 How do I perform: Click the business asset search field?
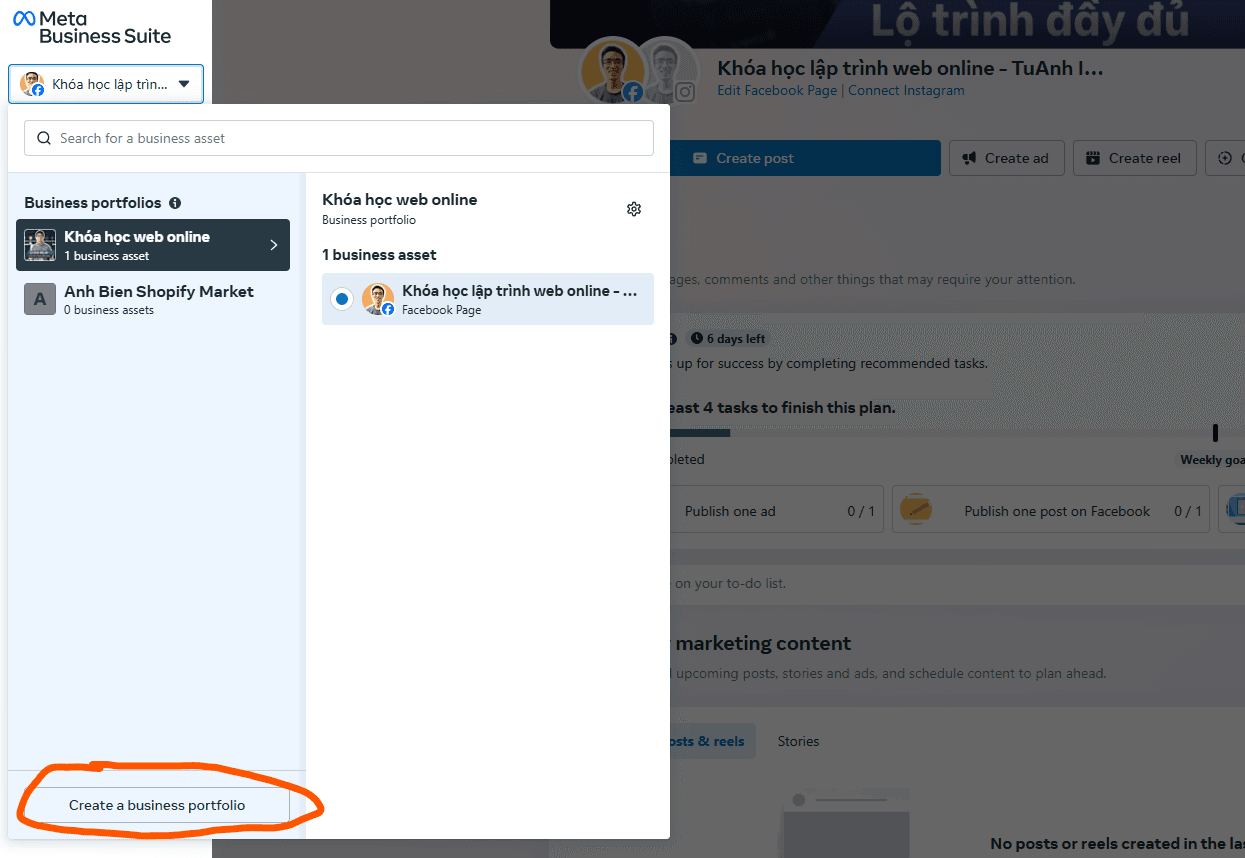point(338,137)
